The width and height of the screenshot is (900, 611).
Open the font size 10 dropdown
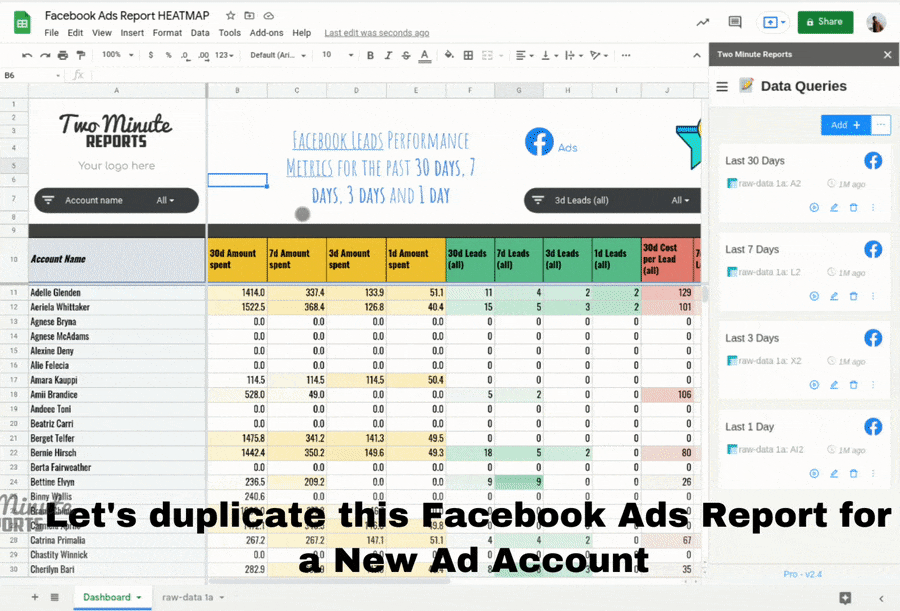pos(338,55)
